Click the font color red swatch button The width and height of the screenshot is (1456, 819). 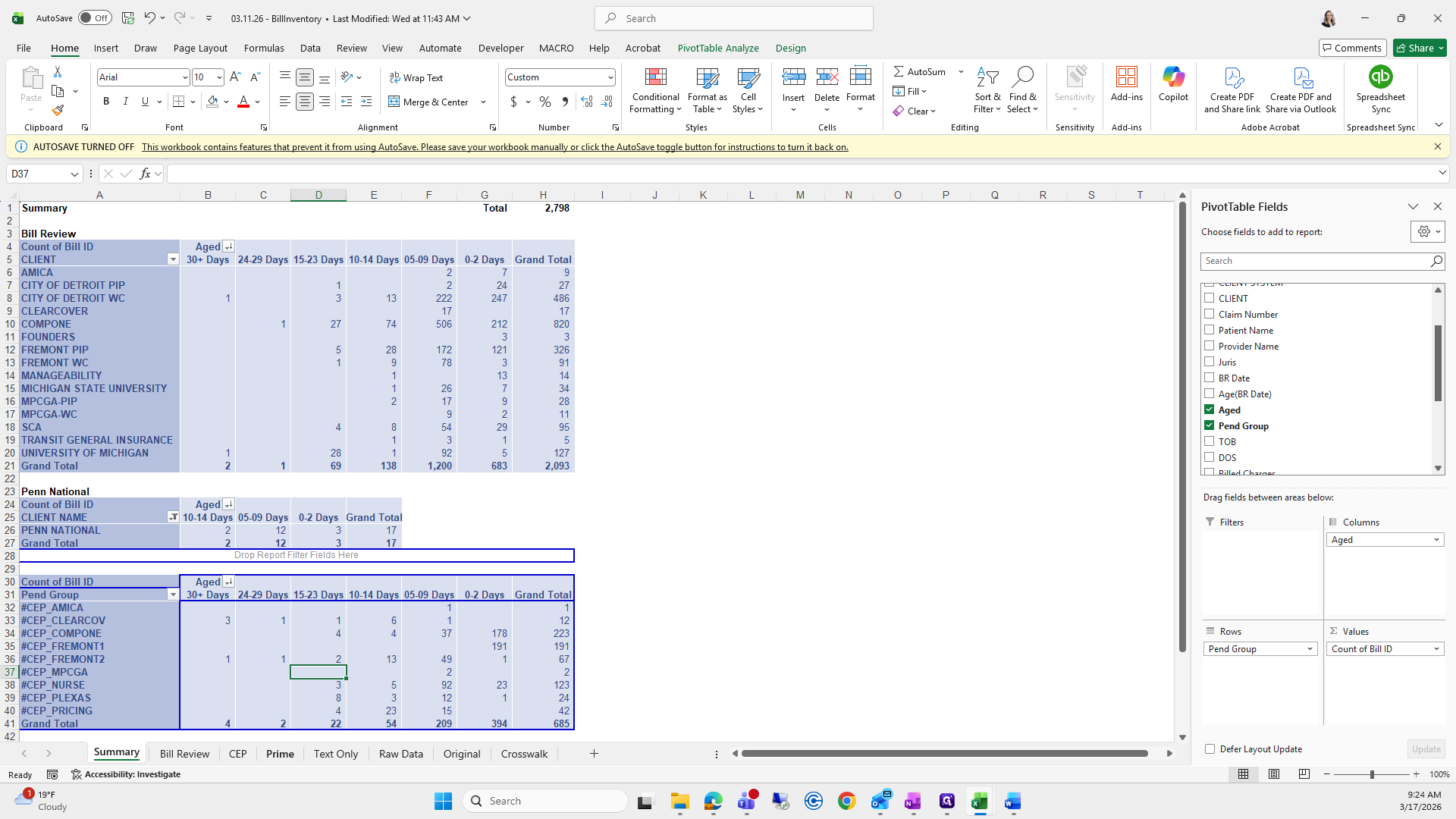(x=243, y=102)
